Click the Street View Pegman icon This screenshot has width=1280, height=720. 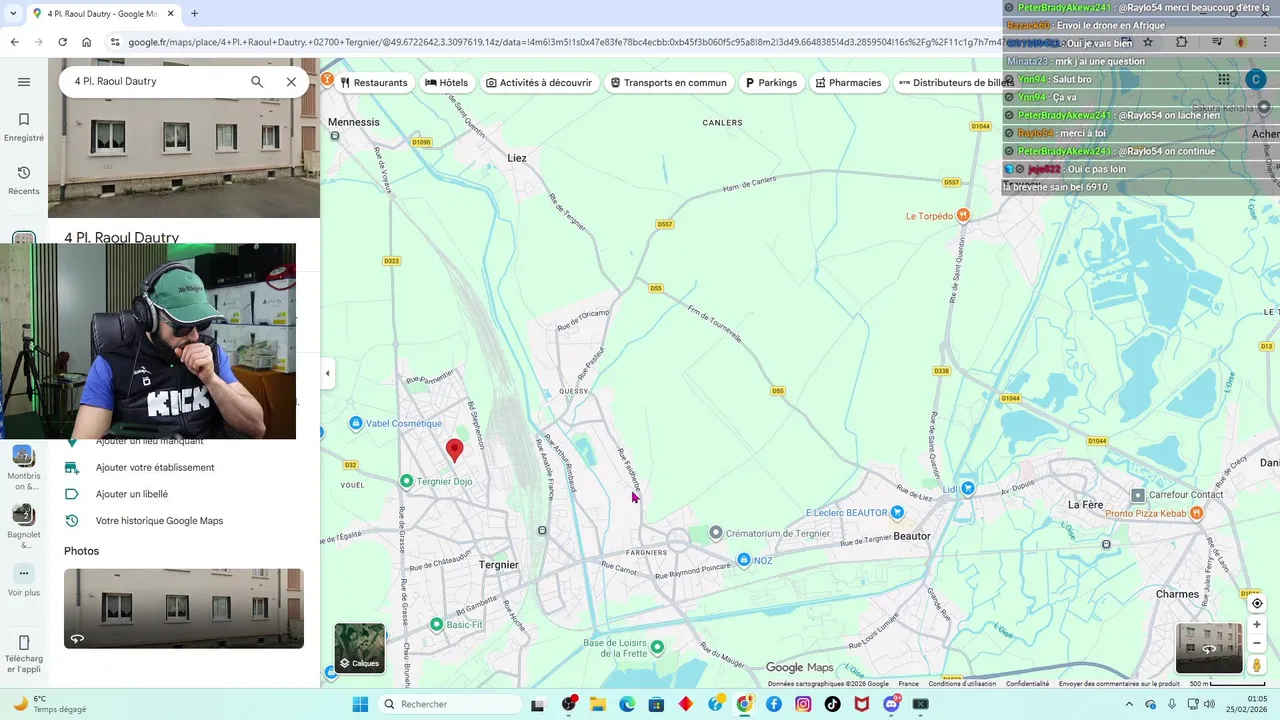point(1257,665)
